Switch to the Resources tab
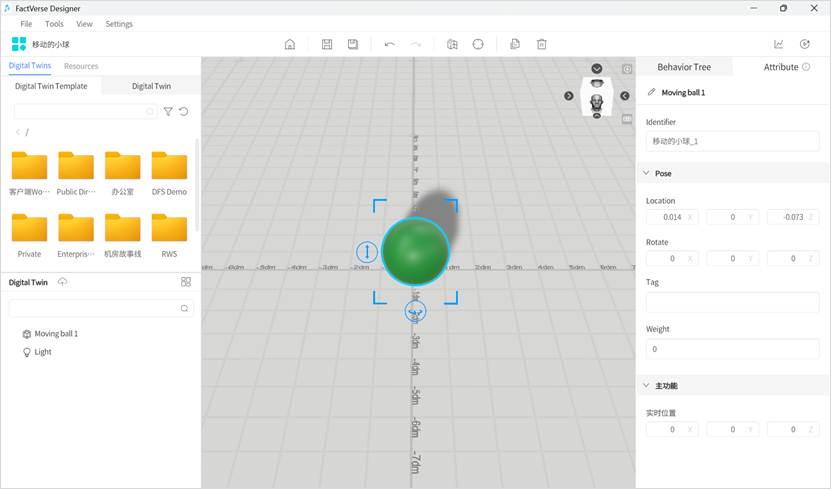The width and height of the screenshot is (831, 489). click(81, 66)
